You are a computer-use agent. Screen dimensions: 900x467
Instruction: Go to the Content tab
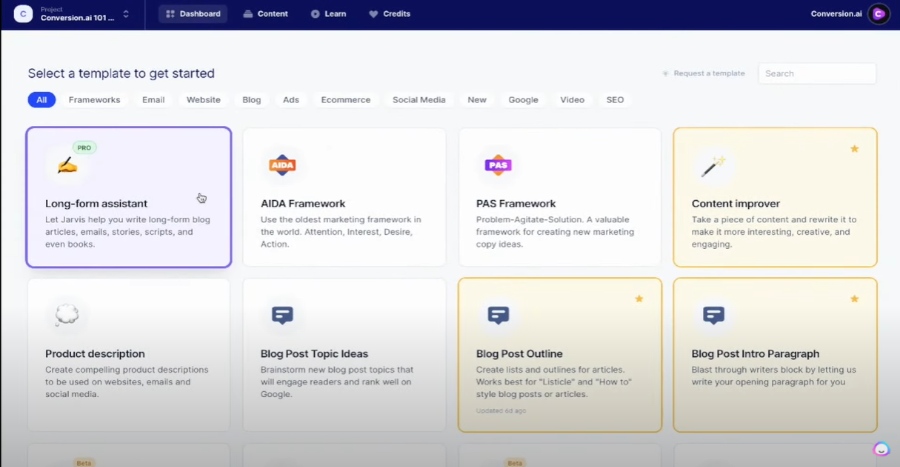pos(265,14)
